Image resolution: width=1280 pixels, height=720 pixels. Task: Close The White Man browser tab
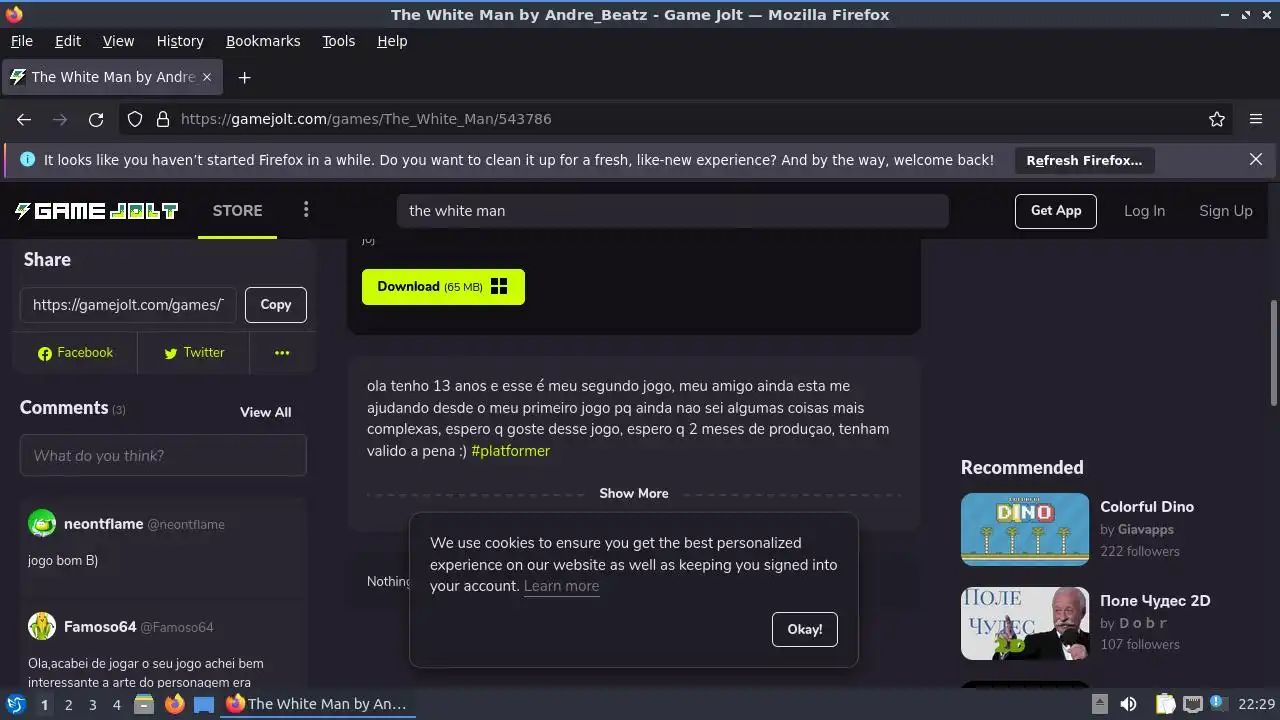[207, 77]
